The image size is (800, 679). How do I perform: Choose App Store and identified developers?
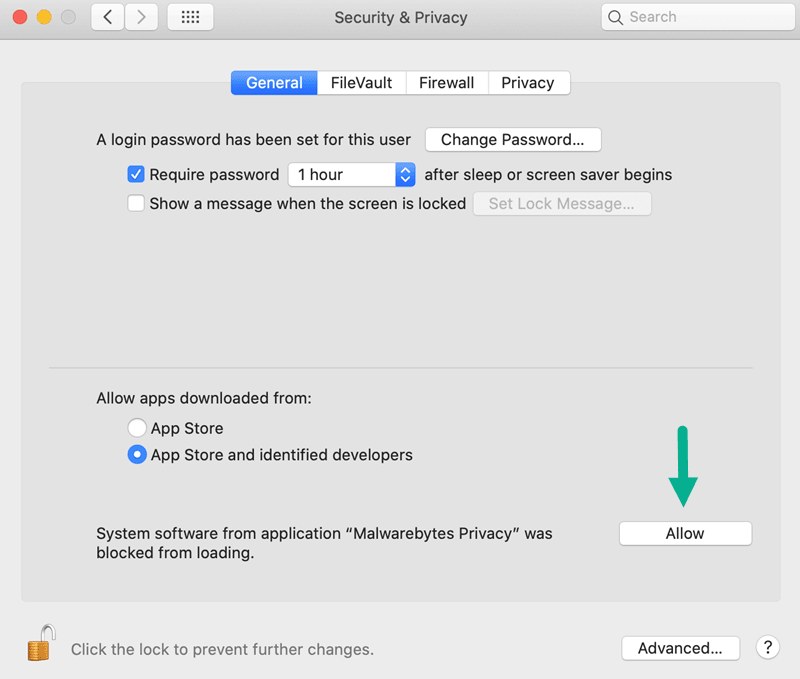[137, 455]
